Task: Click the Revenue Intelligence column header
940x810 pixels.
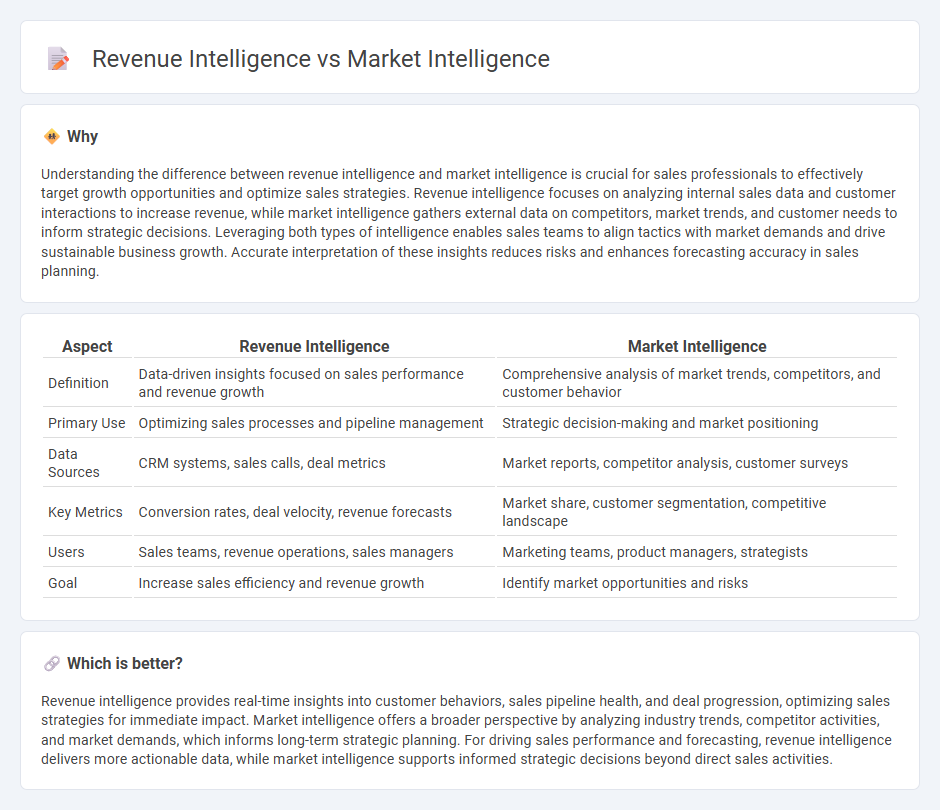Action: coord(314,347)
